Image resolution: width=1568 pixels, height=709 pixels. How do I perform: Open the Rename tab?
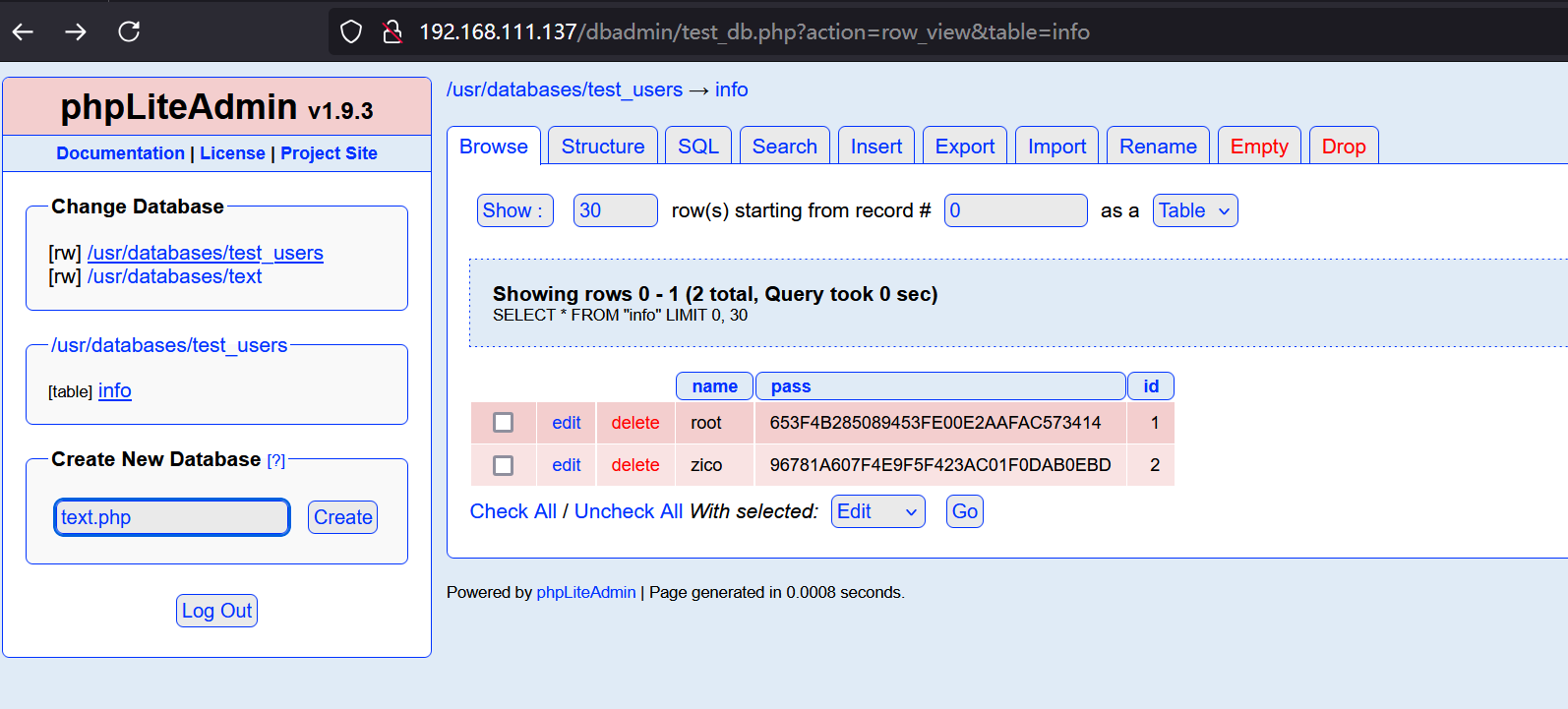coord(1158,147)
